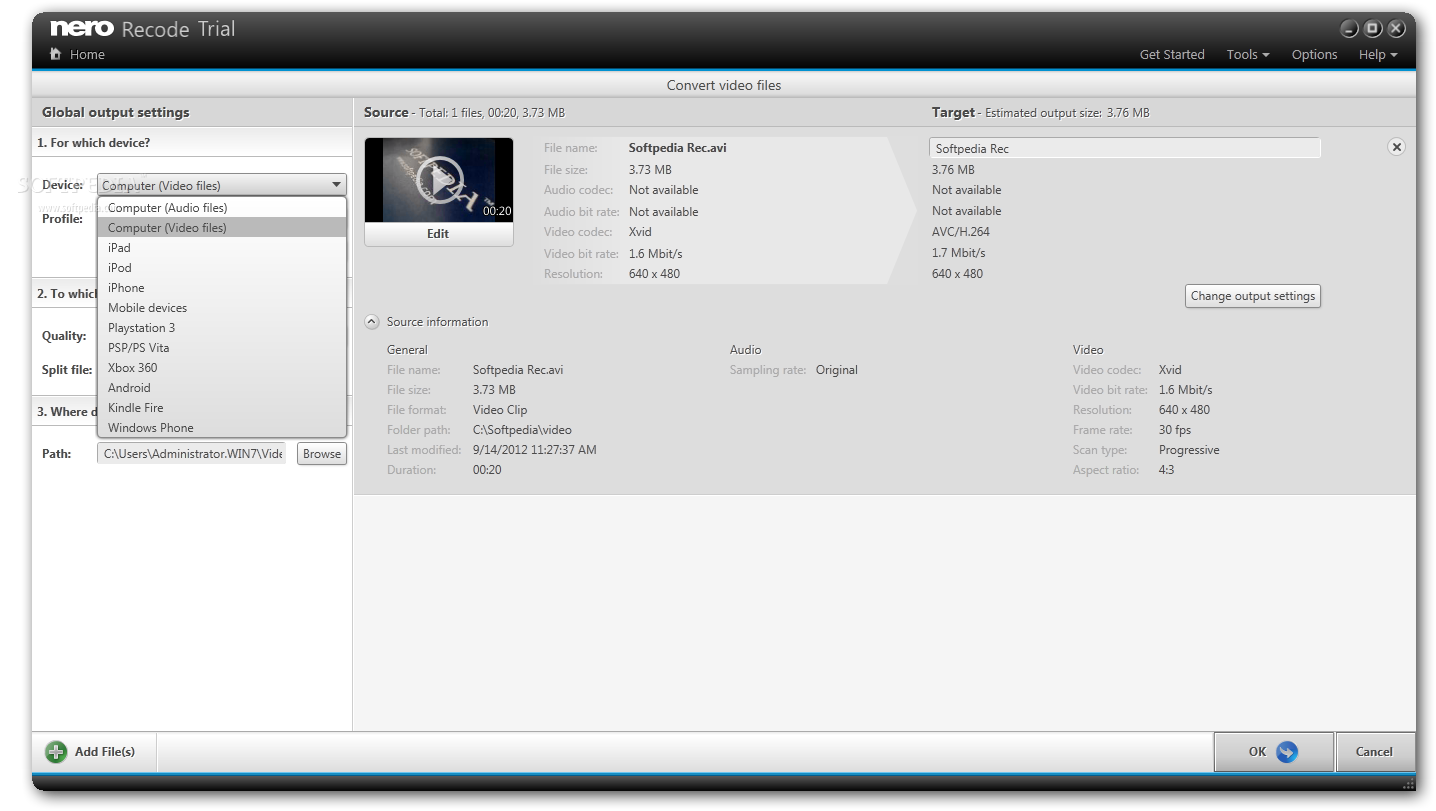Image resolution: width=1436 pixels, height=811 pixels.
Task: Pick Mobile devices from the device list
Action: click(222, 308)
